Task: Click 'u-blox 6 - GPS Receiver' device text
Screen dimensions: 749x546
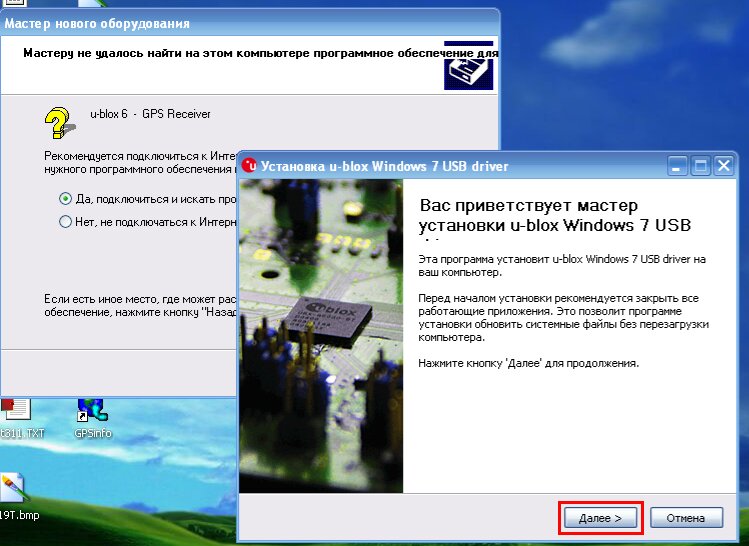Action: (x=150, y=114)
